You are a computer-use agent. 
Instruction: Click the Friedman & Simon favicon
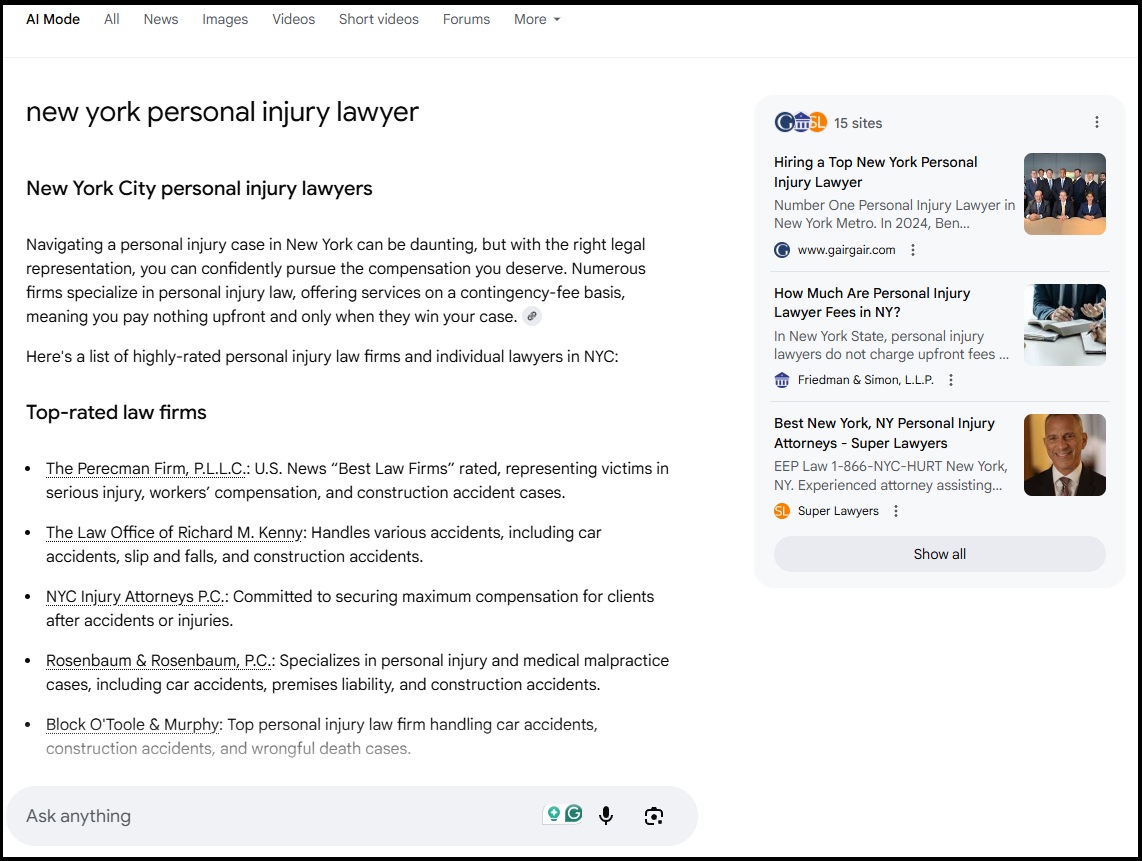(x=782, y=380)
